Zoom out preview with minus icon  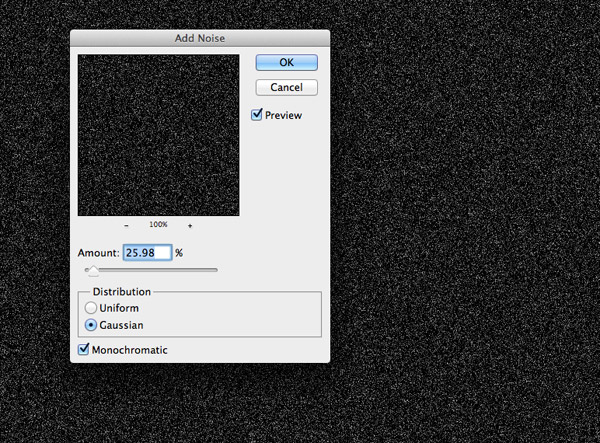pyautogui.click(x=126, y=226)
